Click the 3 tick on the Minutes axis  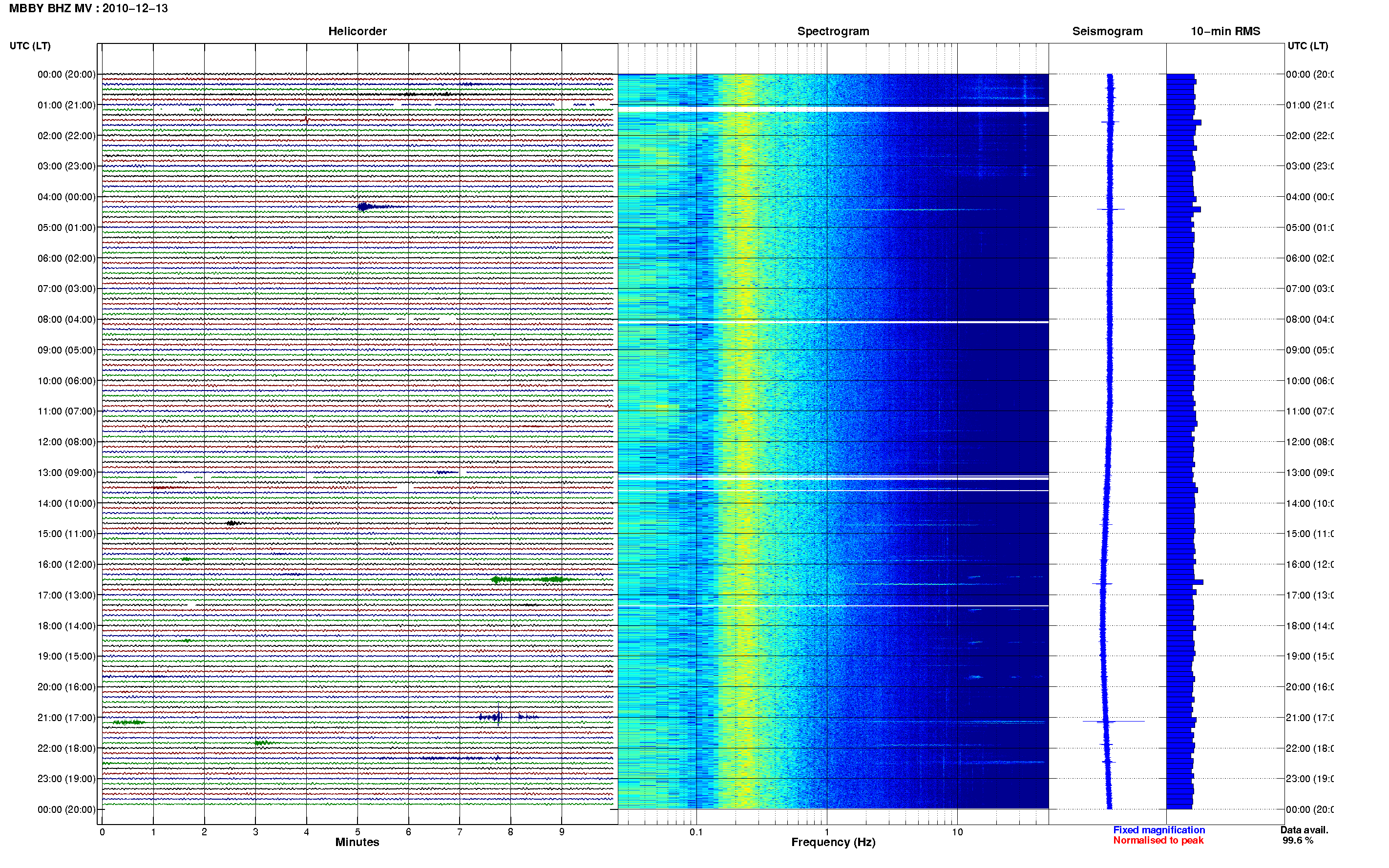[x=255, y=832]
